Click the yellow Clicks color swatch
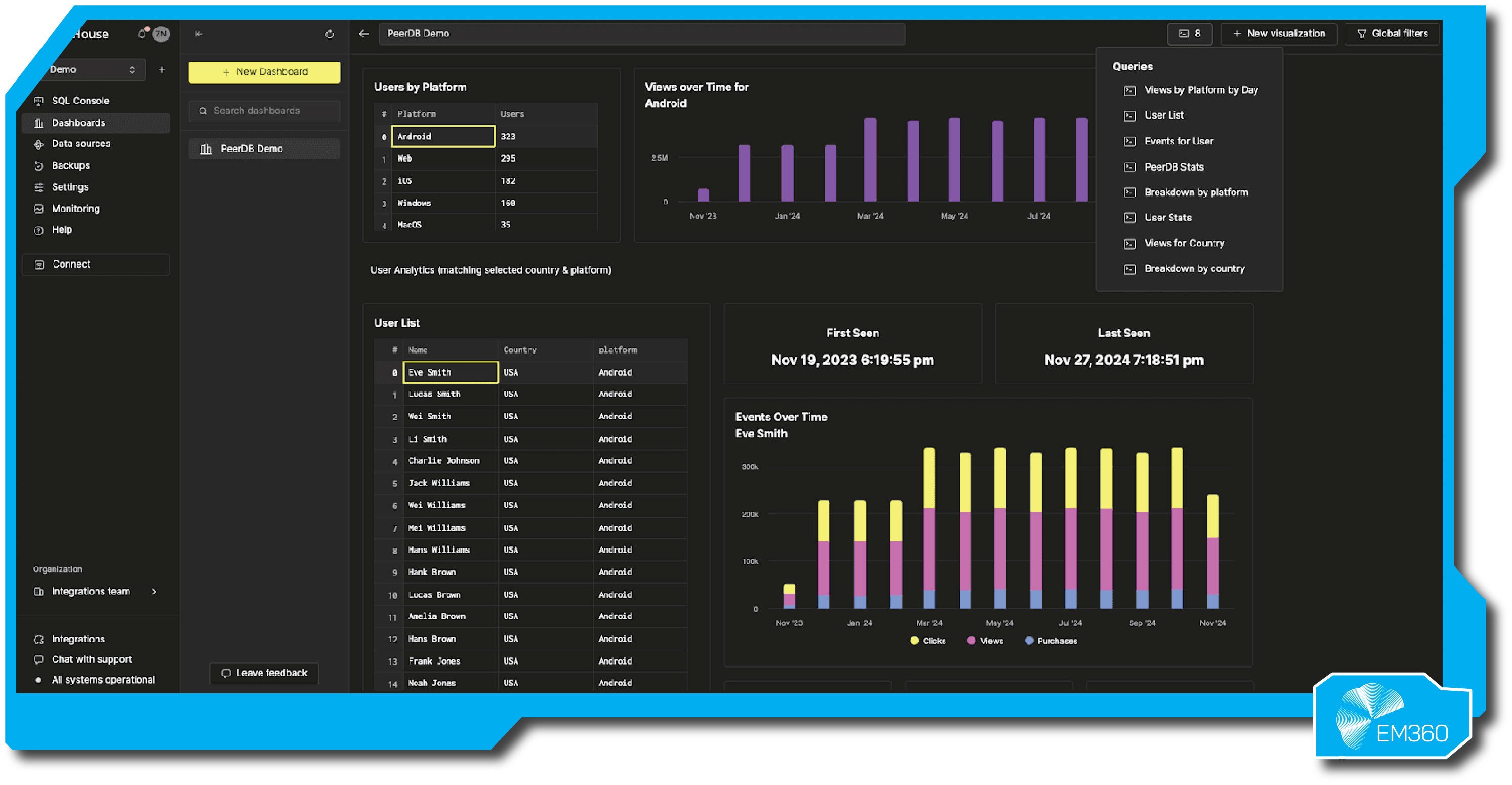 914,641
